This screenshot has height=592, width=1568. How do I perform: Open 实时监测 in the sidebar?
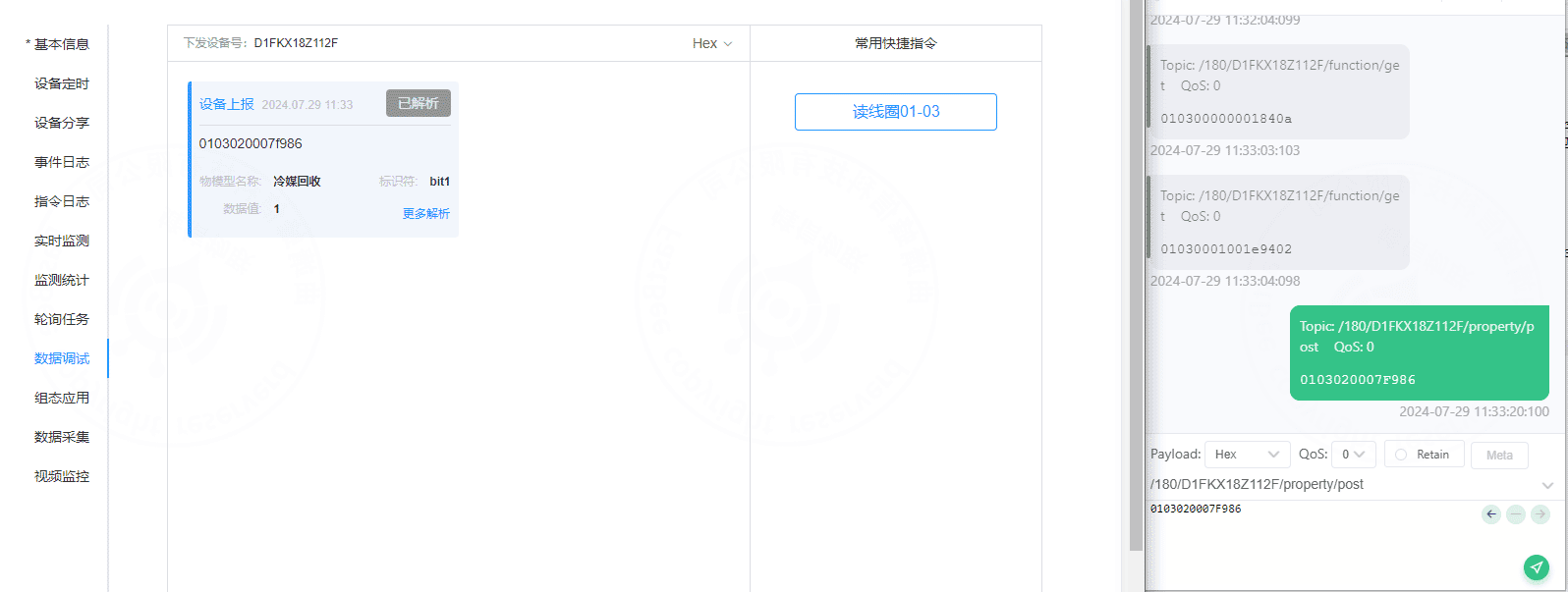pos(62,241)
